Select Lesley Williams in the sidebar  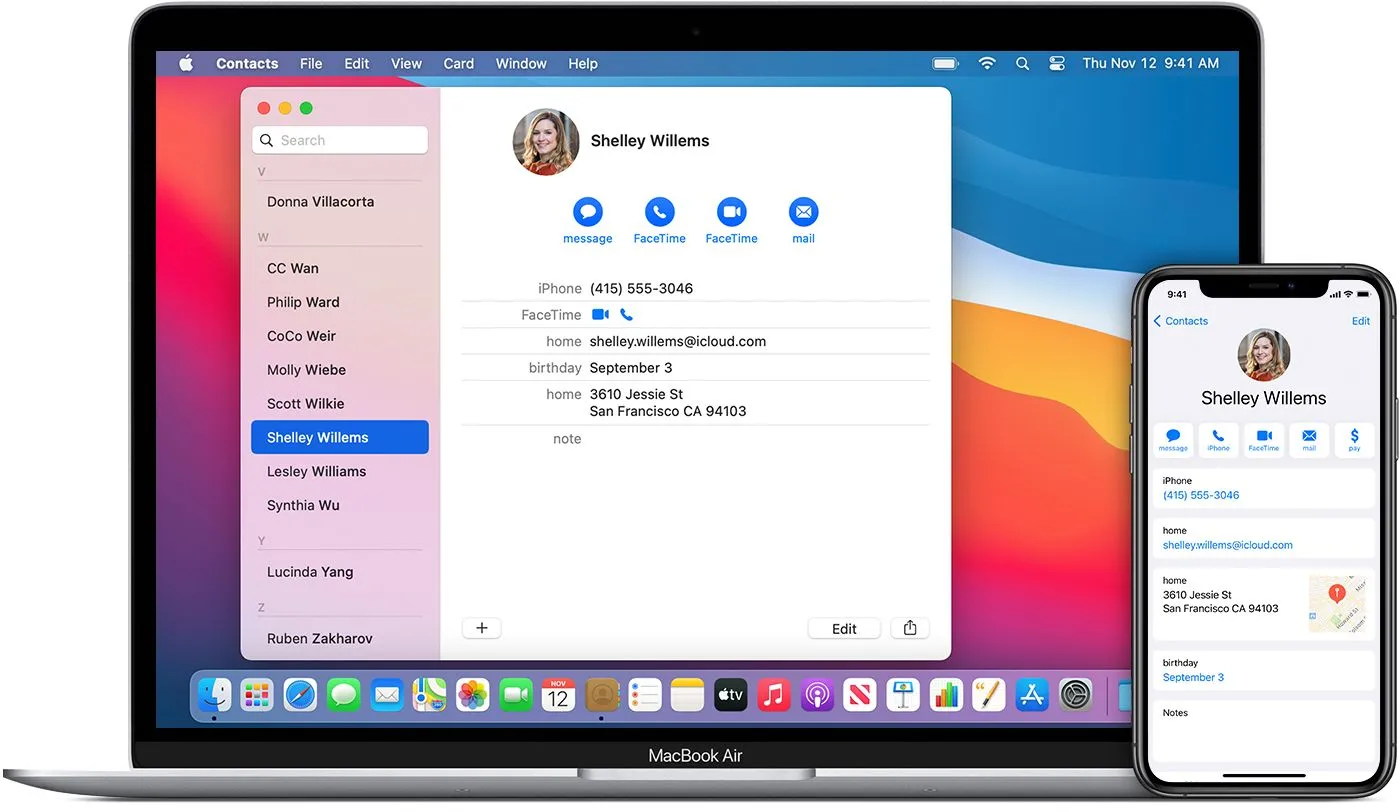(x=318, y=471)
